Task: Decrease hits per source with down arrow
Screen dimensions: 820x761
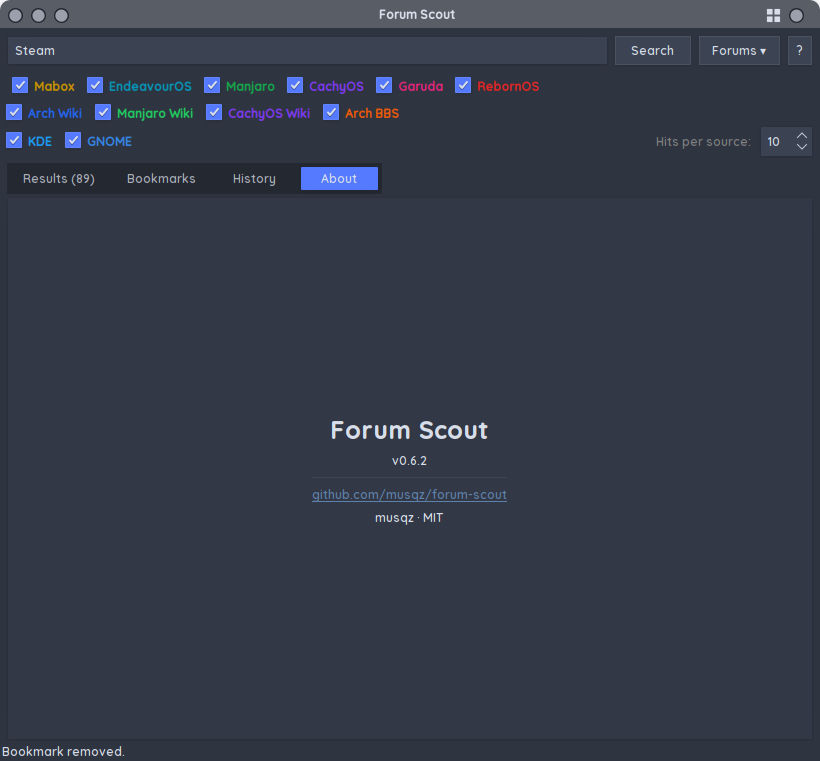Action: click(801, 147)
